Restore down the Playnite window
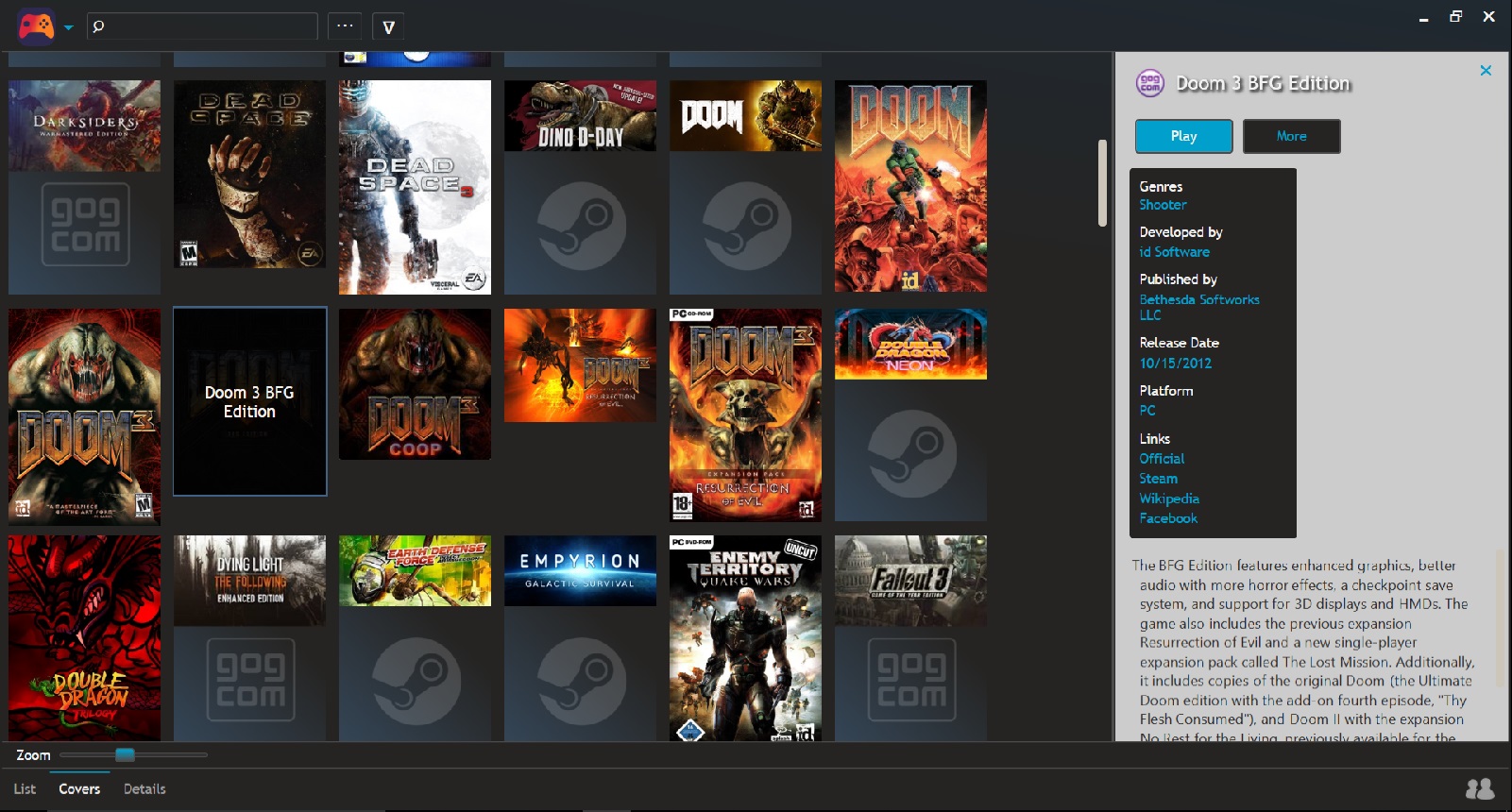 pos(1455,16)
